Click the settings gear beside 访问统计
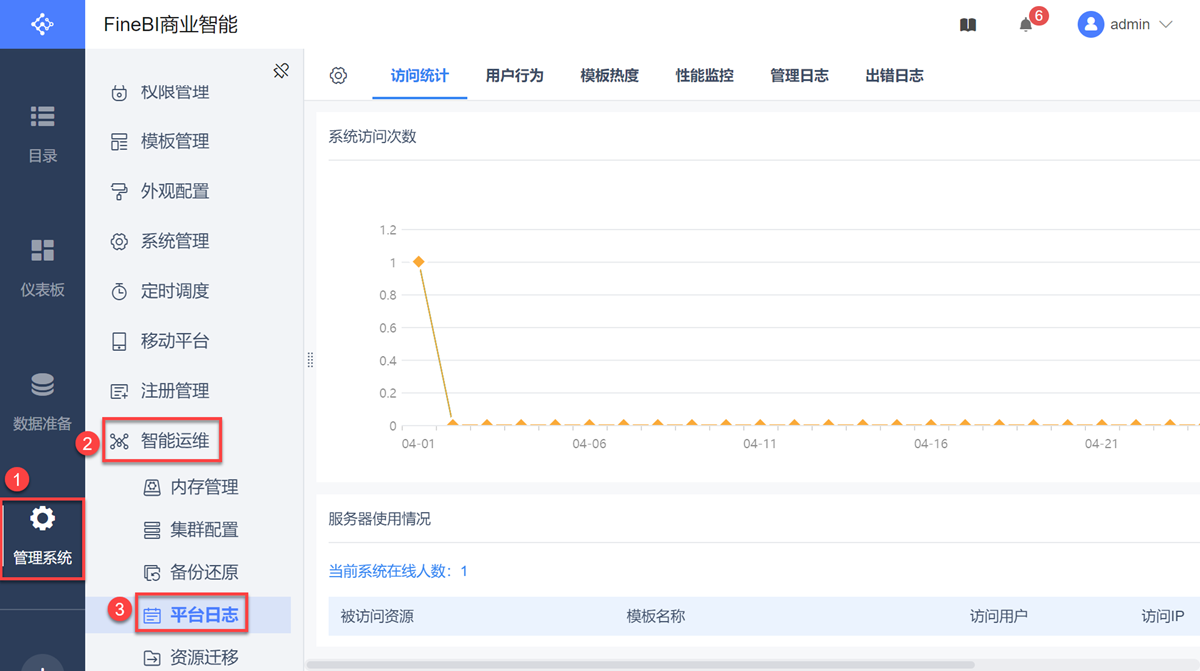This screenshot has width=1200, height=671. tap(338, 76)
